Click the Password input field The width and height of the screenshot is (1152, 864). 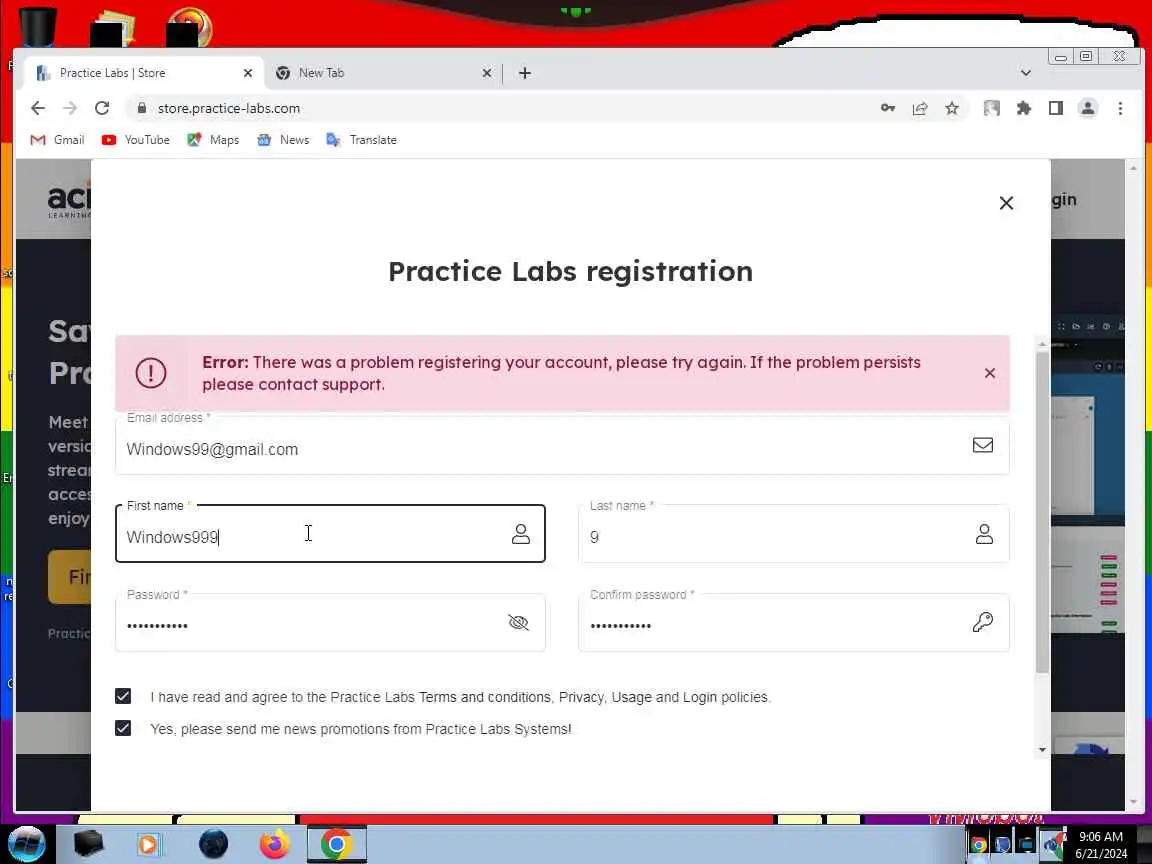tap(330, 623)
